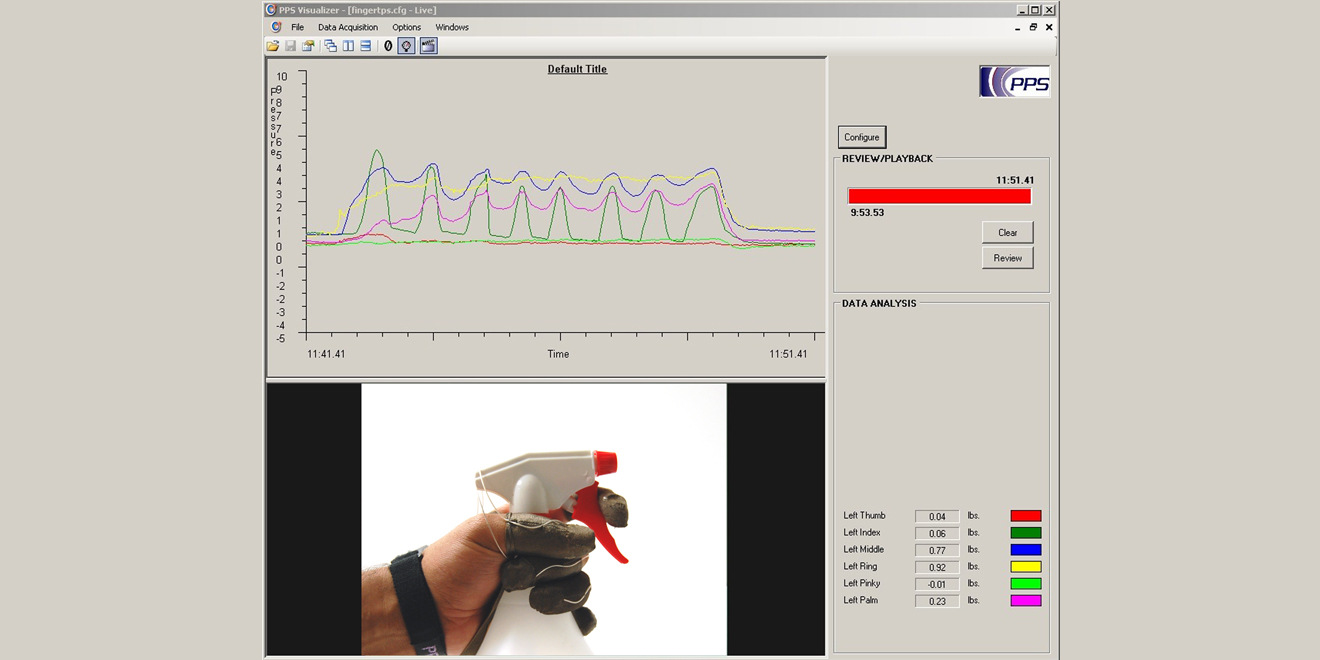Toggle the video clapperboard toolbar button
1320x660 pixels.
(x=428, y=46)
